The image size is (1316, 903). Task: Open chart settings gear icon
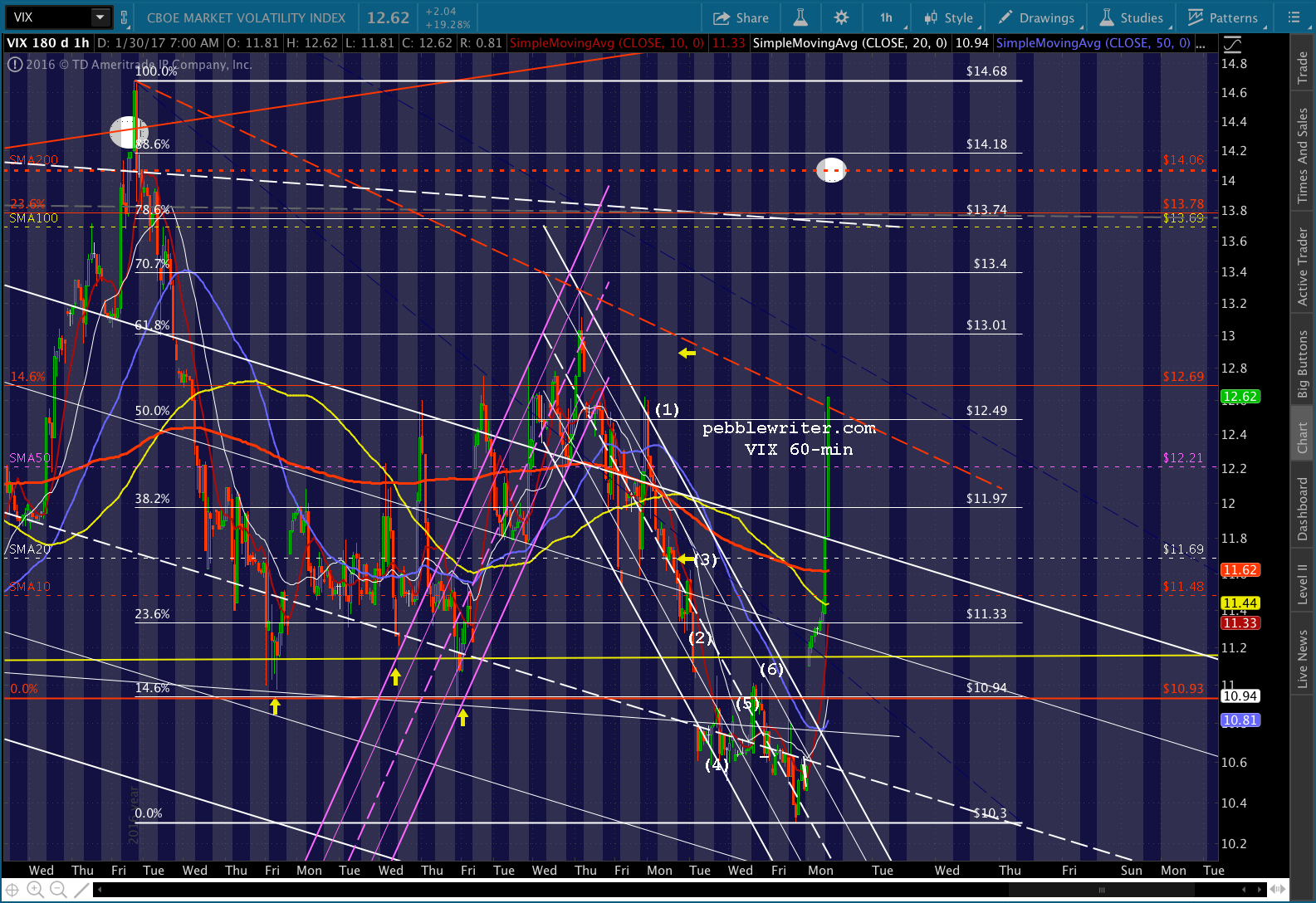[841, 17]
